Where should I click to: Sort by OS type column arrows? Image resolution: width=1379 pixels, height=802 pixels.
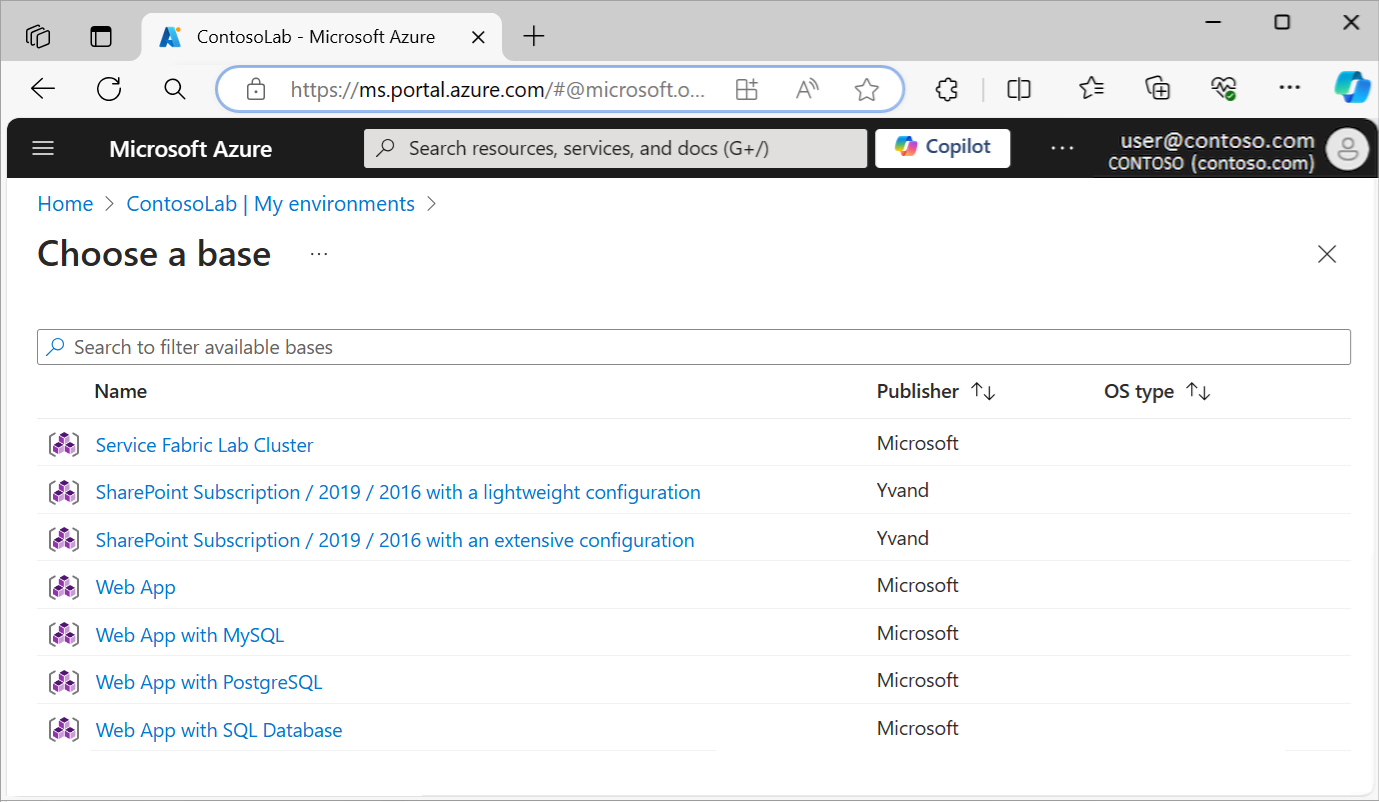pyautogui.click(x=1198, y=392)
